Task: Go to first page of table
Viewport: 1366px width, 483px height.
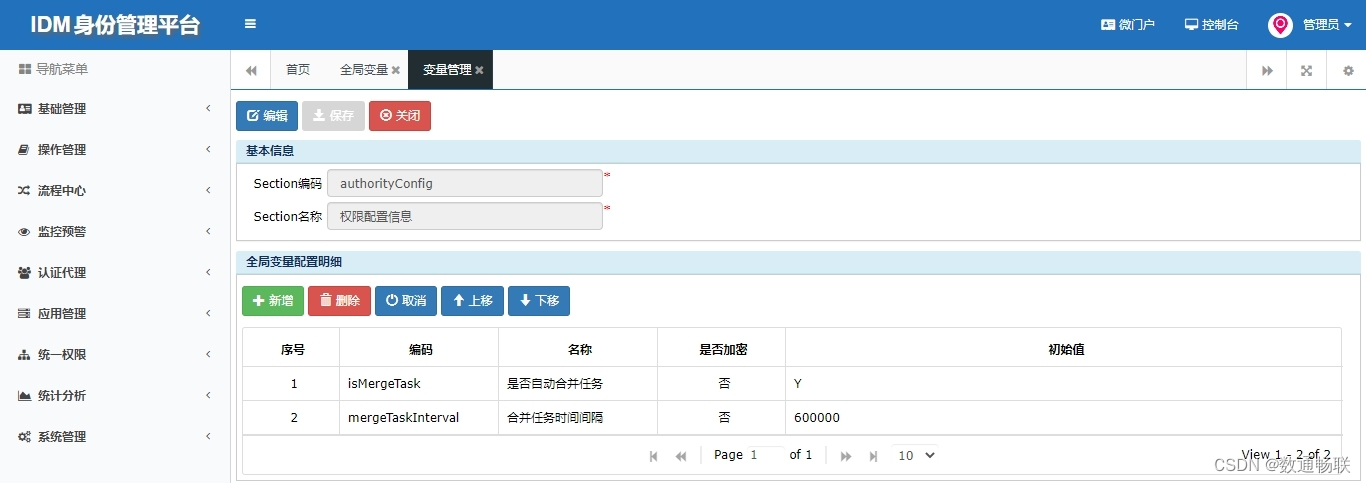Action: click(654, 456)
